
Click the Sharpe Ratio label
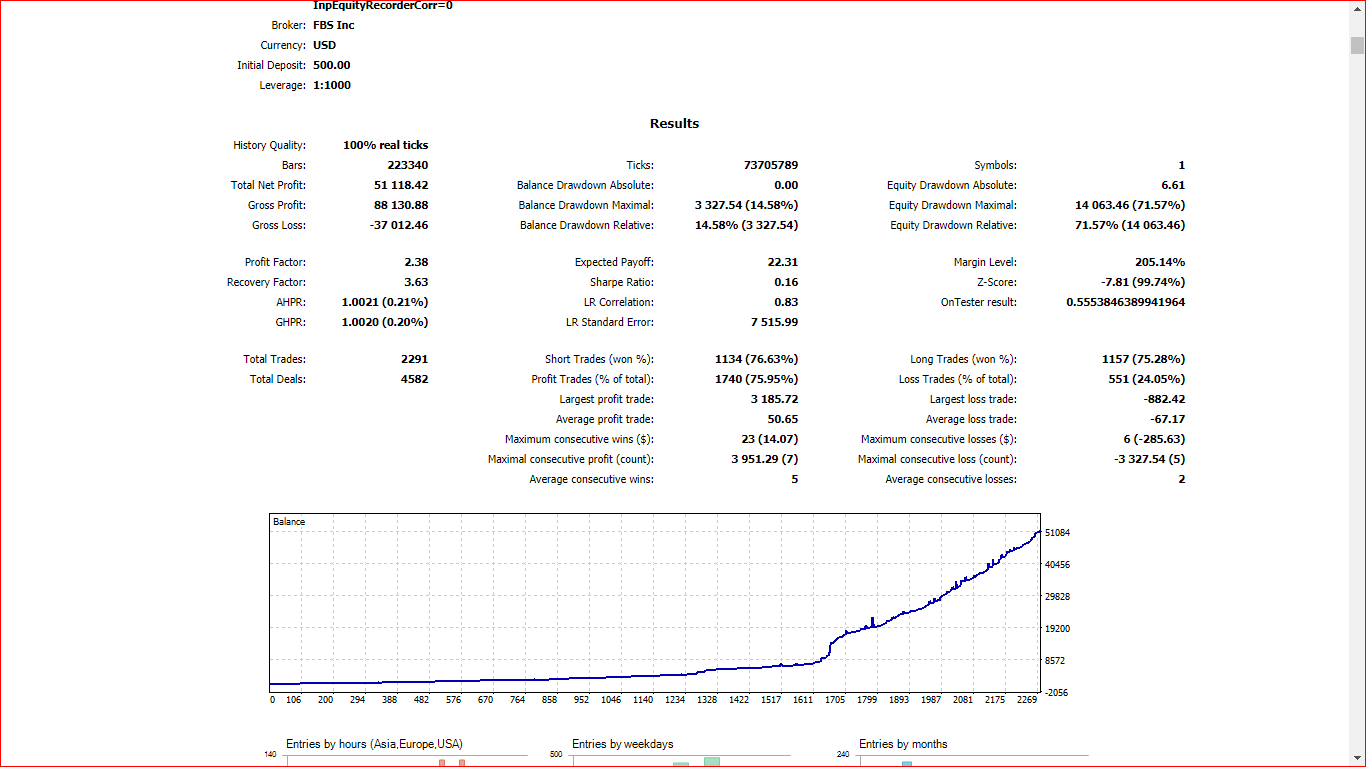tap(622, 282)
